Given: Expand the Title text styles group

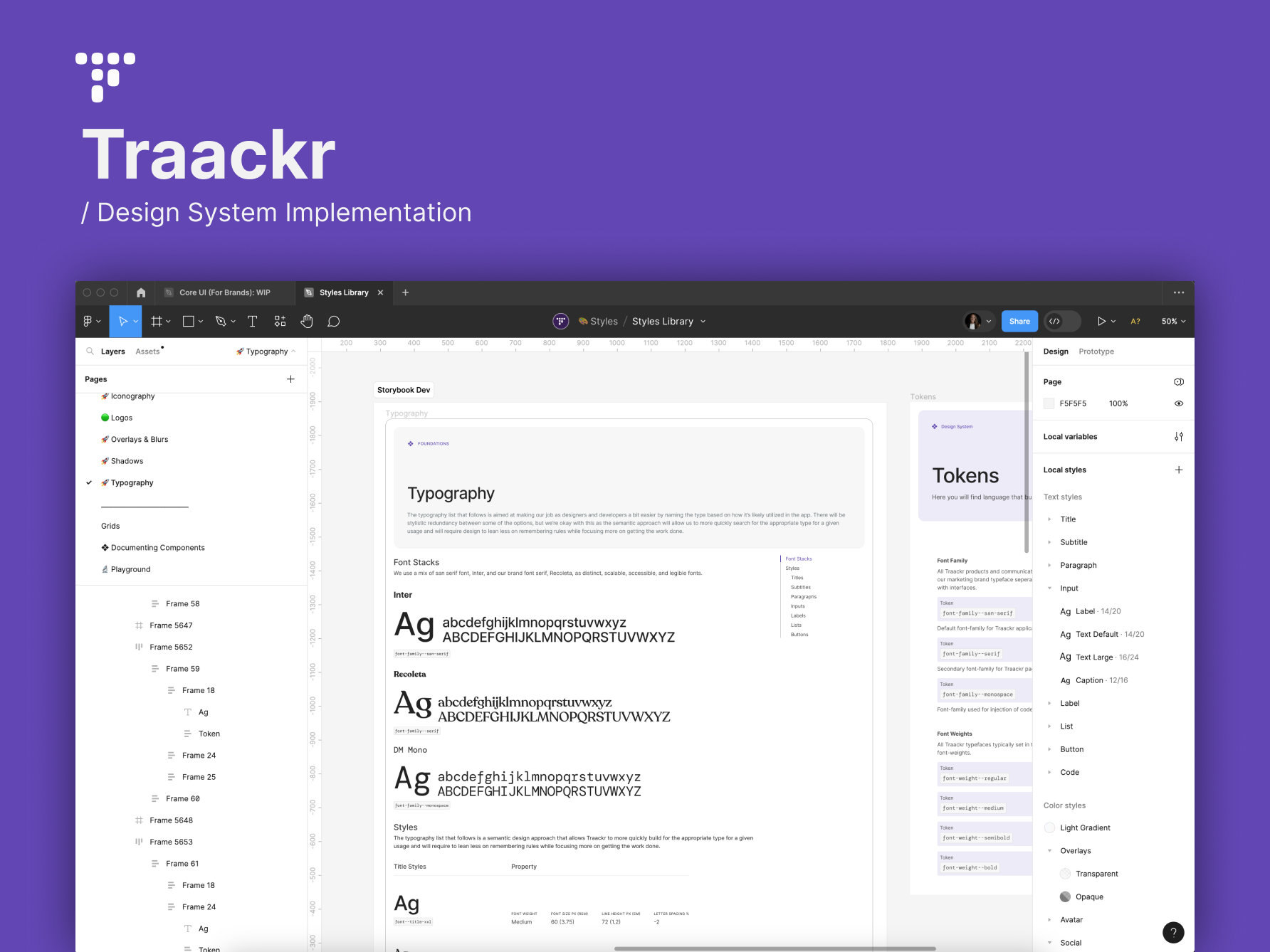Looking at the screenshot, I should pyautogui.click(x=1049, y=519).
